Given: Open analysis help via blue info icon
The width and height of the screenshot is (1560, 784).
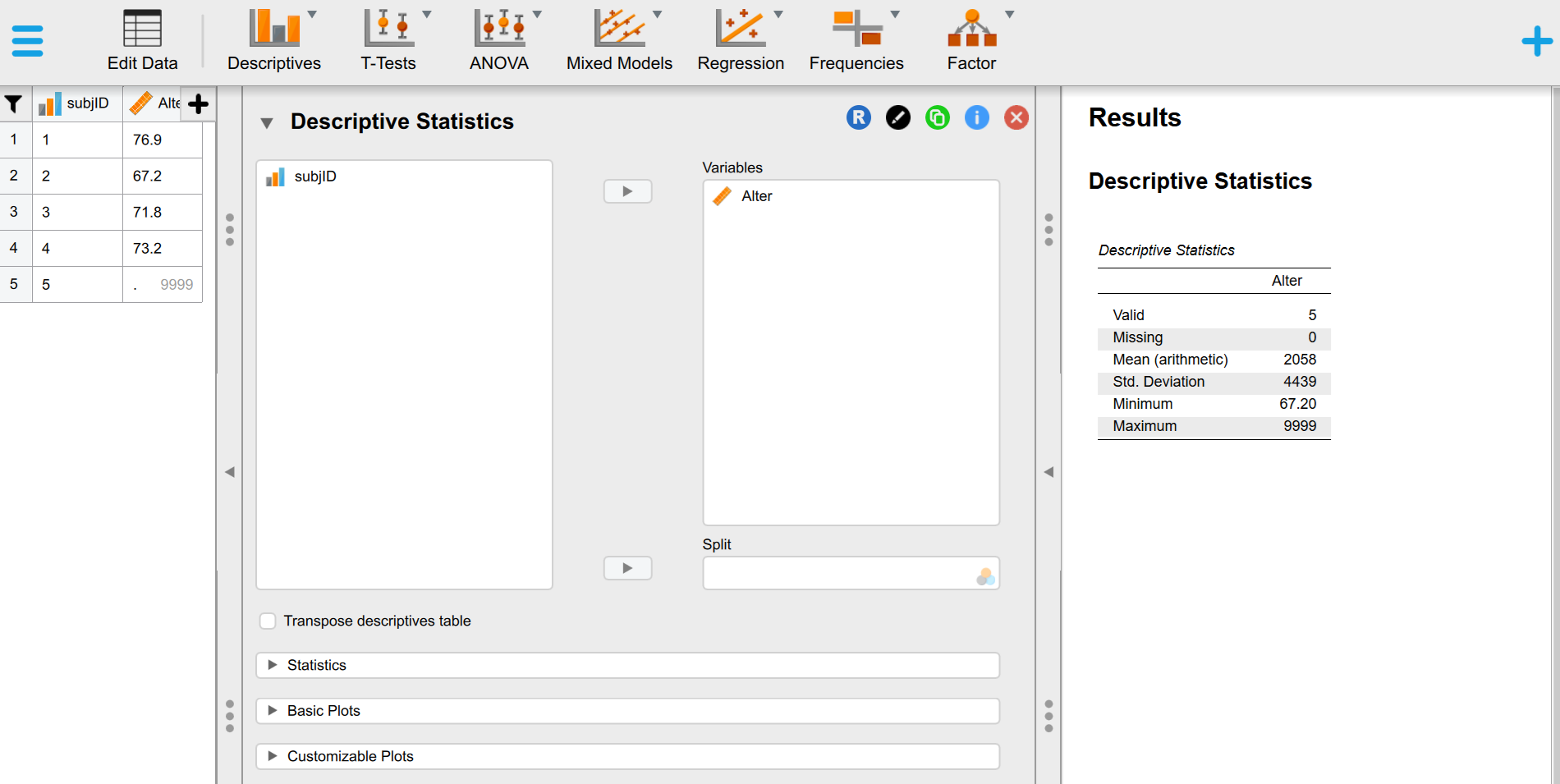Looking at the screenshot, I should (977, 117).
